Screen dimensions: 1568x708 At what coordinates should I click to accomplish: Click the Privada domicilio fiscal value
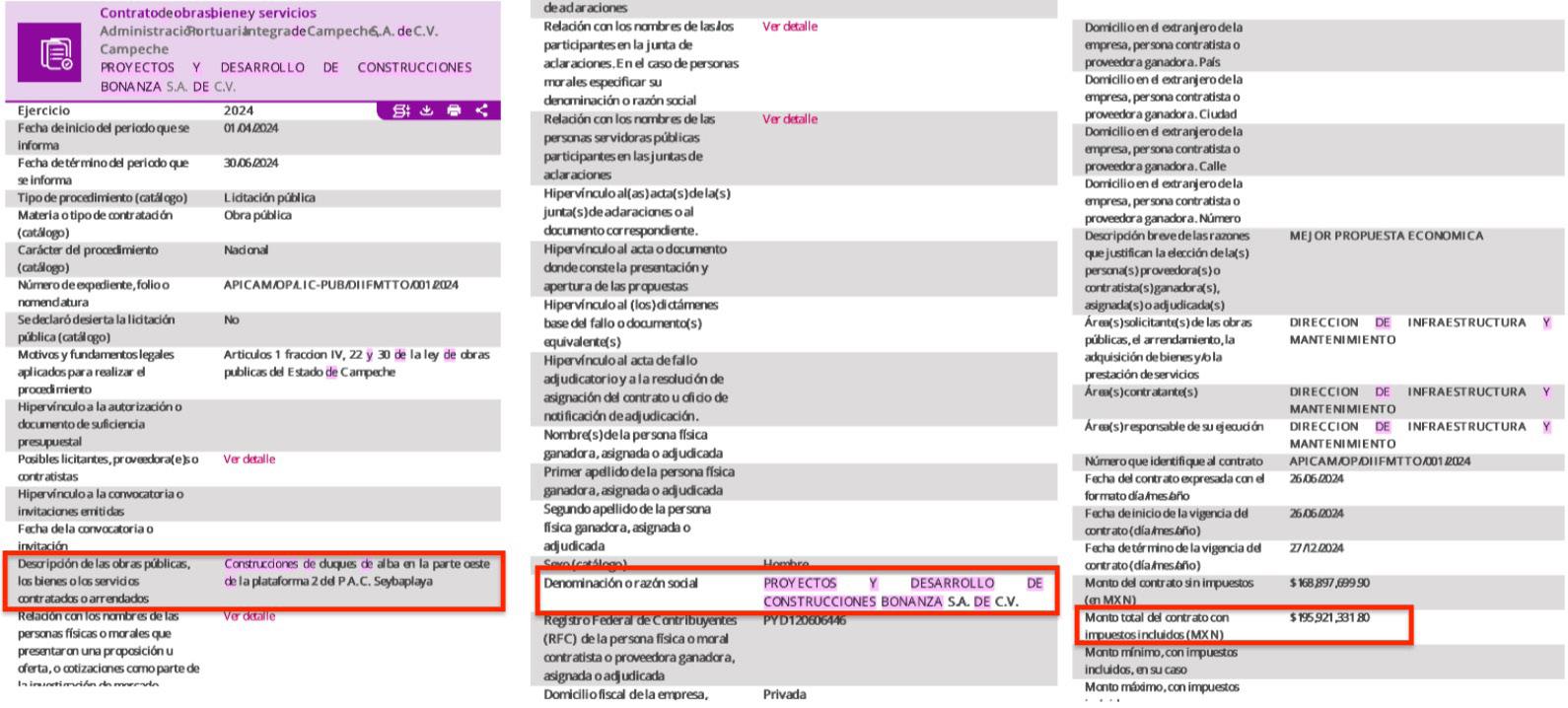click(784, 694)
